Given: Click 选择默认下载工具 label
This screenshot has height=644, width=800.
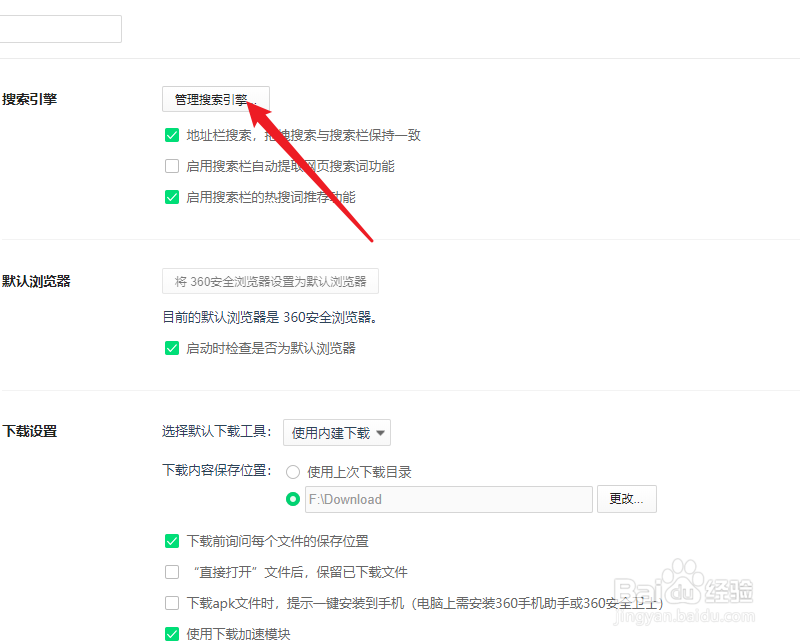Looking at the screenshot, I should tap(217, 431).
